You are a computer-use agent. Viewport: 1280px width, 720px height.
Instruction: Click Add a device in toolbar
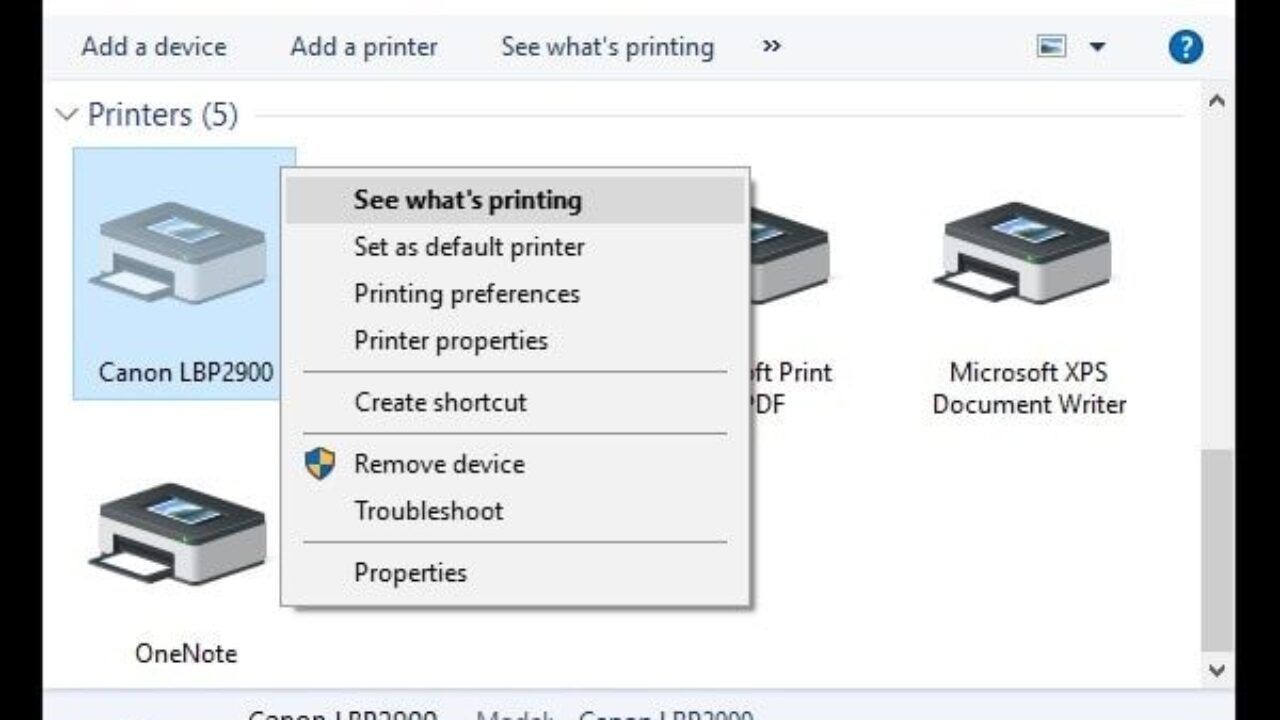tap(154, 47)
